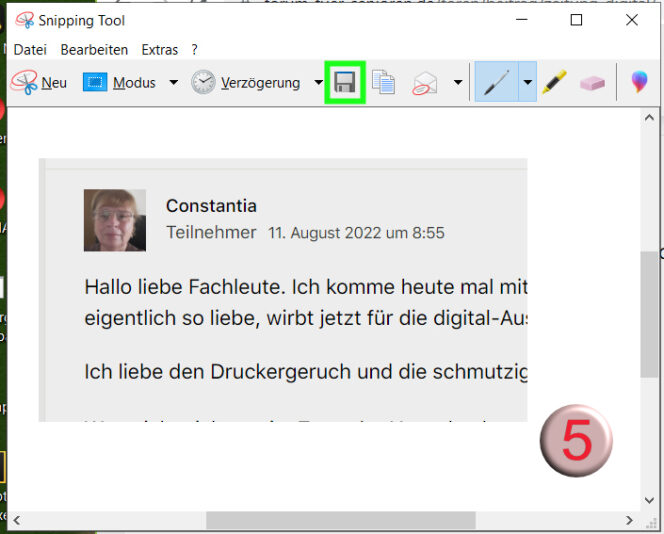Open the Datei menu
Screen dimensions: 664x534
pos(30,49)
